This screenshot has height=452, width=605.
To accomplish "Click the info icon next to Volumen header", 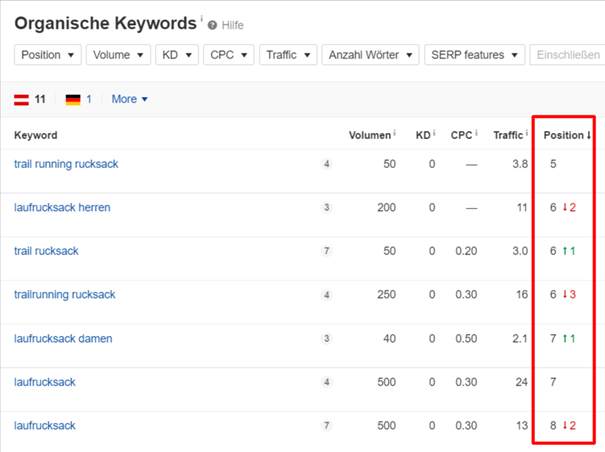I will click(394, 133).
